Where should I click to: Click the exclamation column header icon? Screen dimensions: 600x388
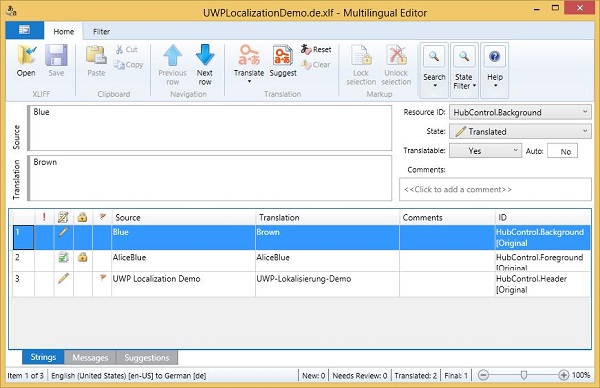tap(44, 217)
